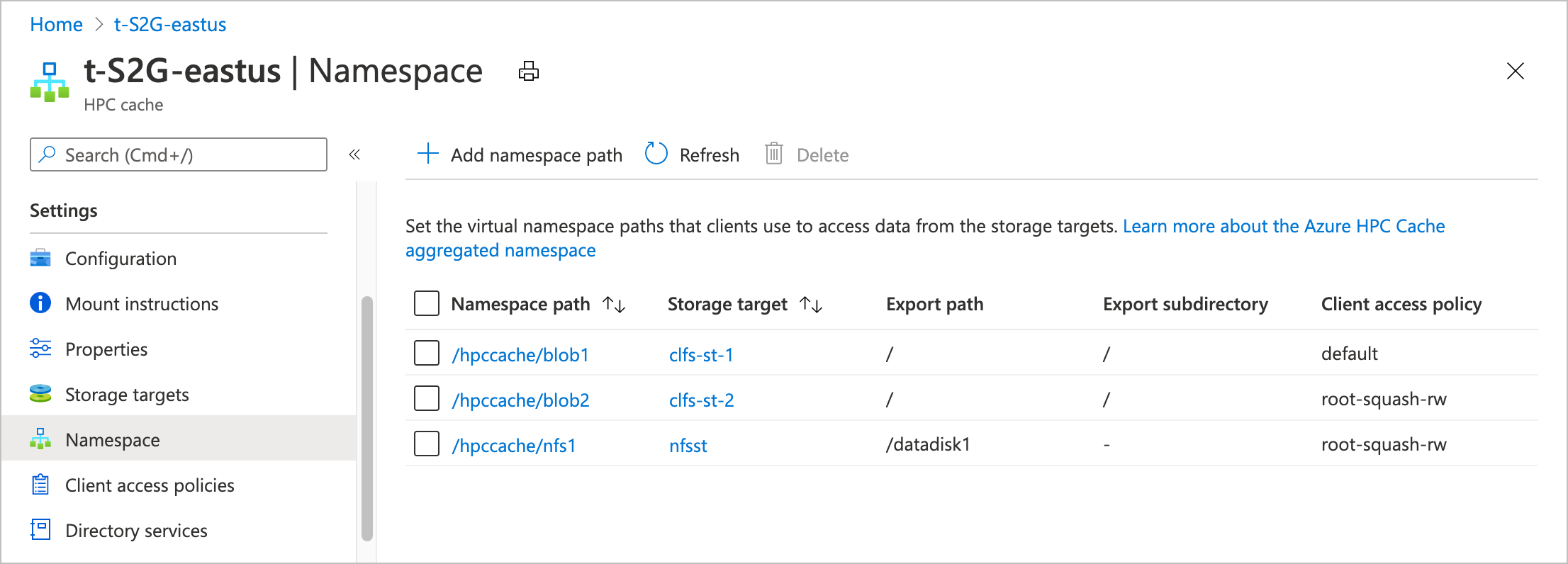Viewport: 1568px width, 564px height.
Task: Toggle the select-all checkbox in table header
Action: click(x=427, y=303)
